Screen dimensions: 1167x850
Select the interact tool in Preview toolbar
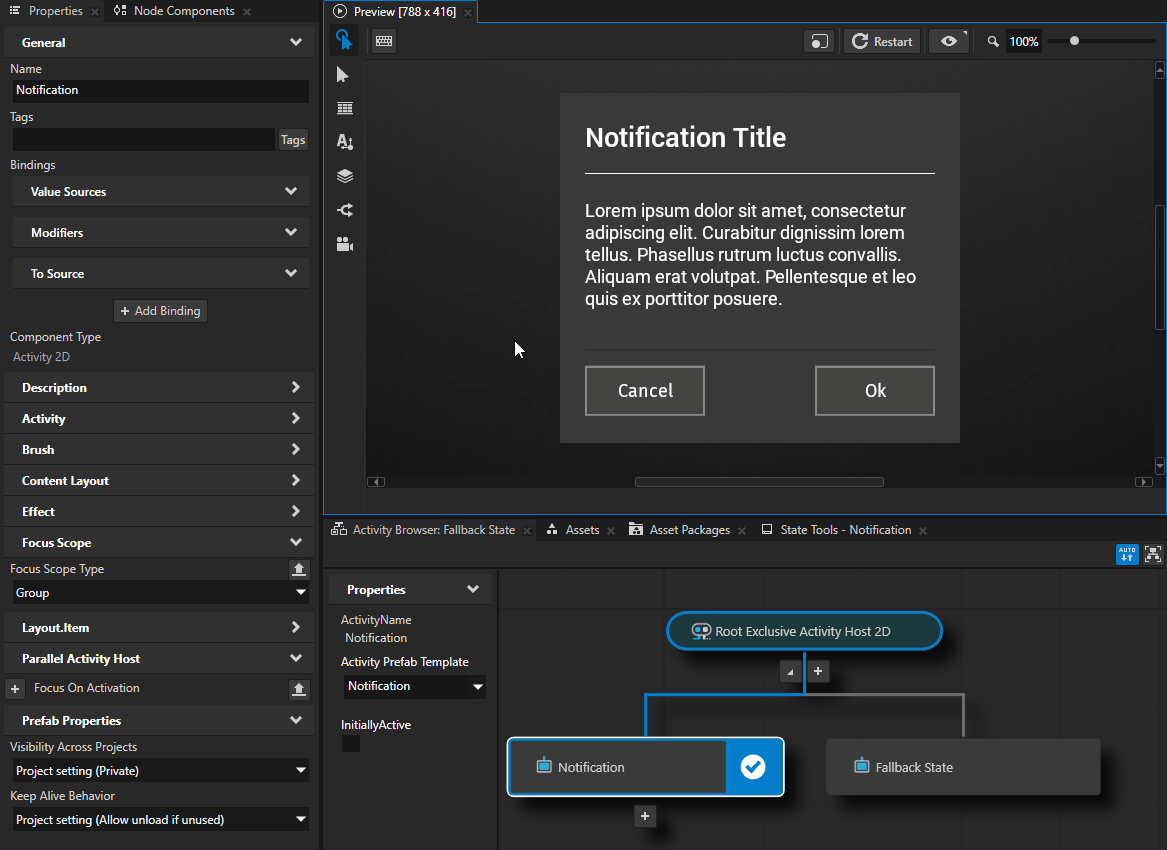(x=344, y=40)
